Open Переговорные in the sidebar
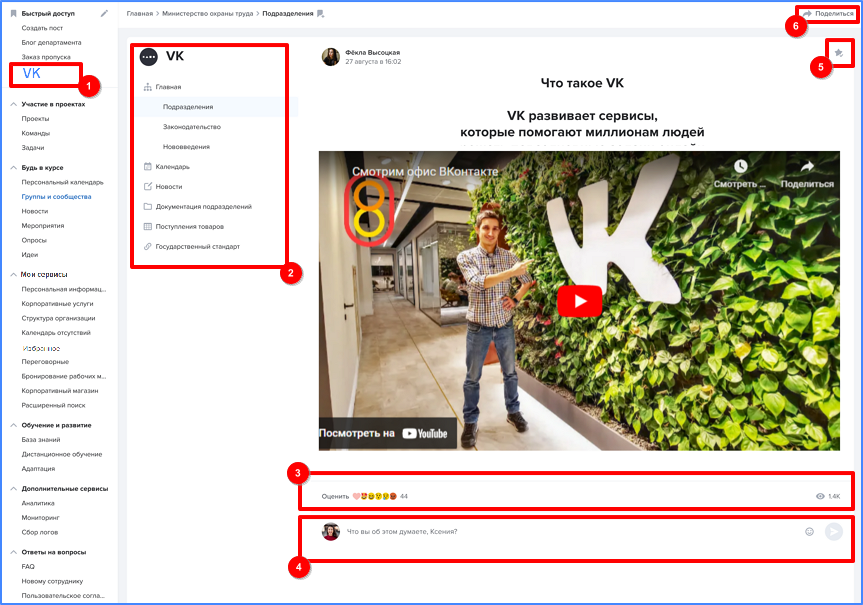 click(x=45, y=362)
